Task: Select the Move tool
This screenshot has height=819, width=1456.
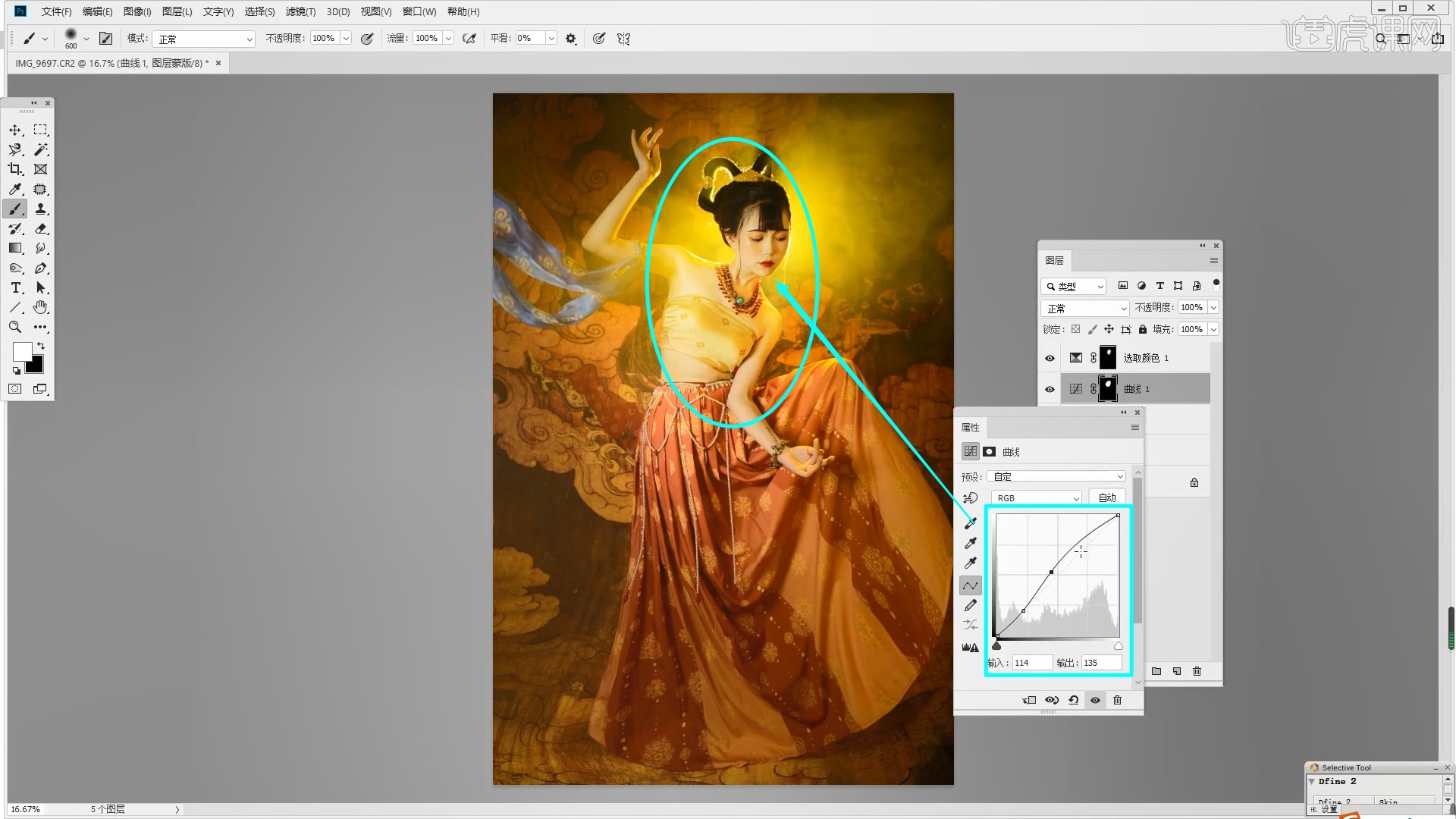Action: (x=15, y=130)
